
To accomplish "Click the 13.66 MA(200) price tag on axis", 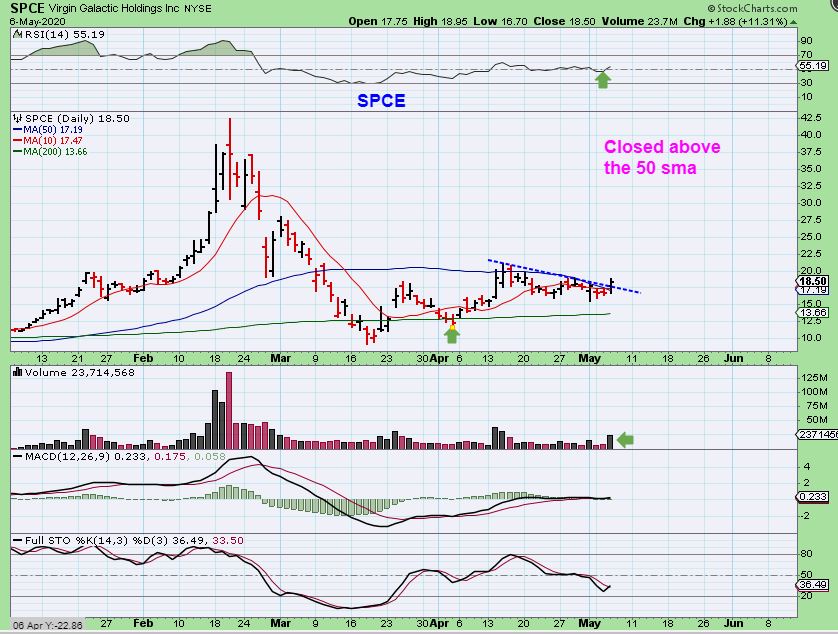I will 813,313.
